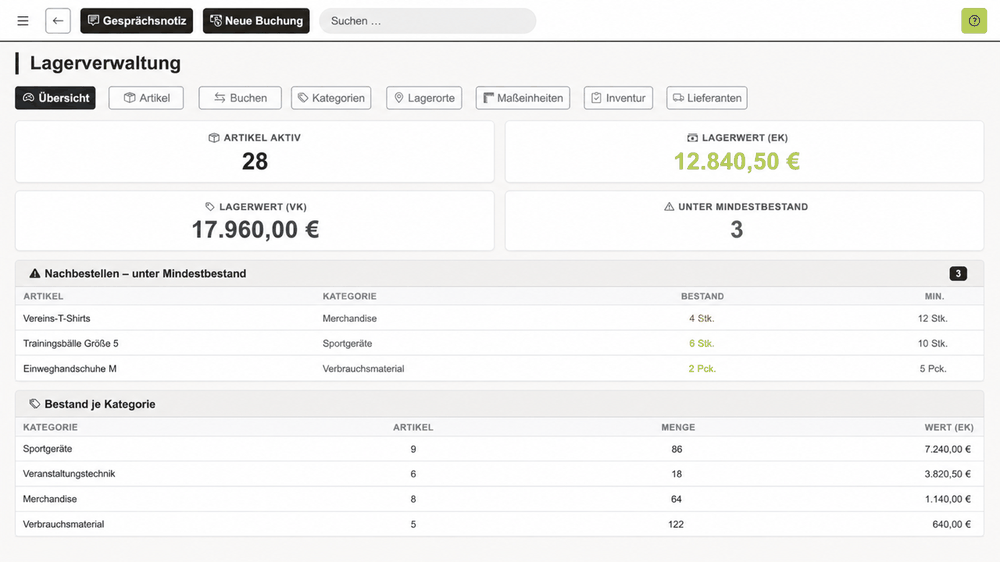Click the Veranstaltungstechnik category row
The height and width of the screenshot is (562, 1000).
coord(499,474)
